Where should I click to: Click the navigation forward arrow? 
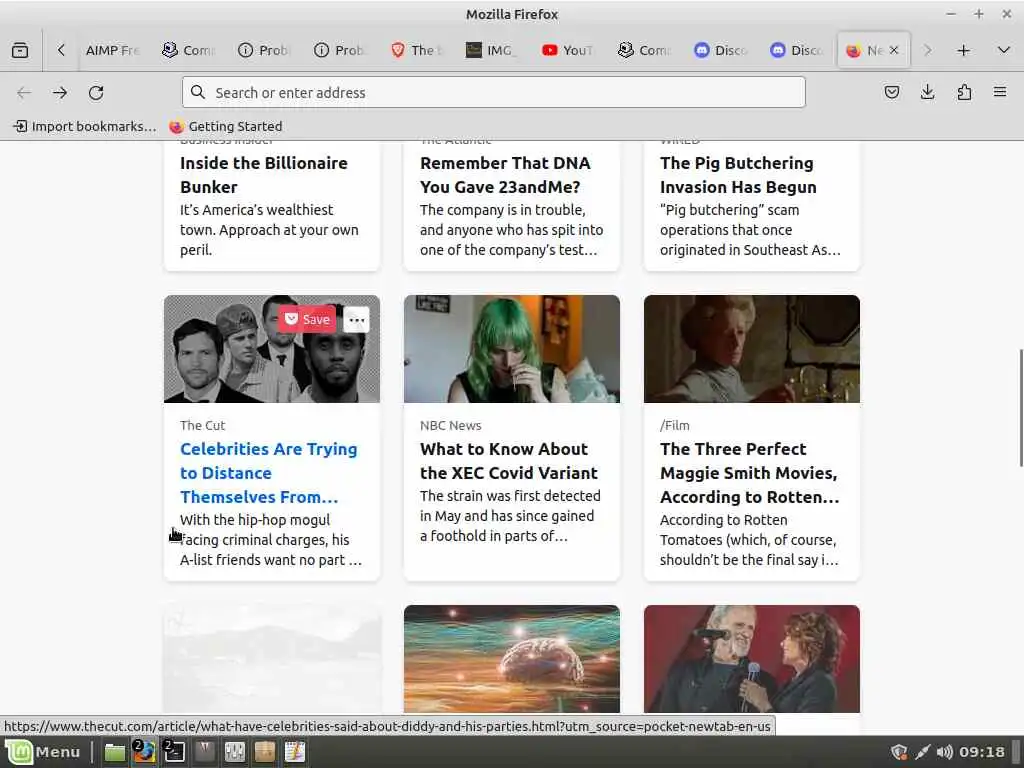pyautogui.click(x=60, y=93)
